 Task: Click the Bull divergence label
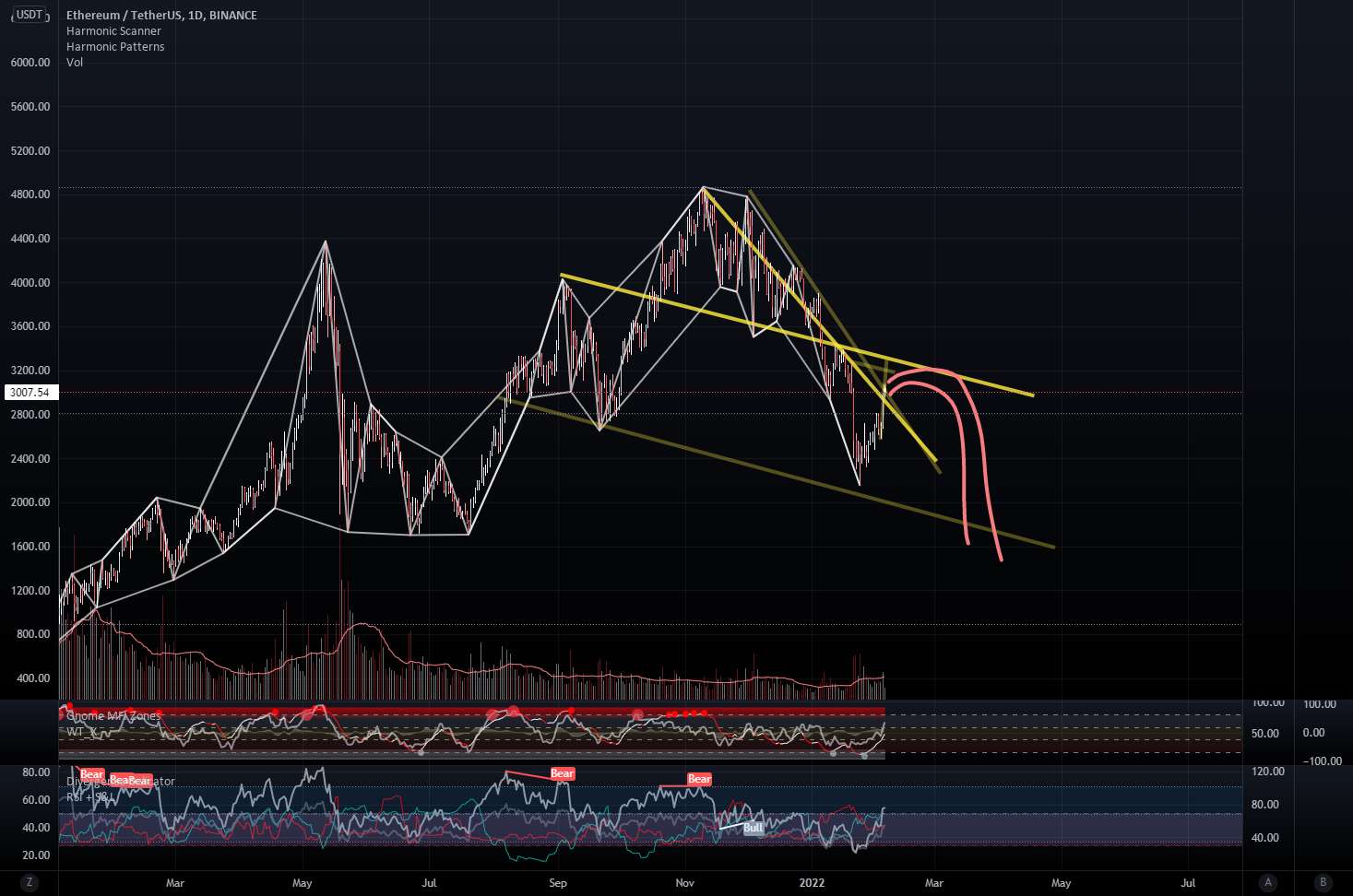(x=754, y=828)
